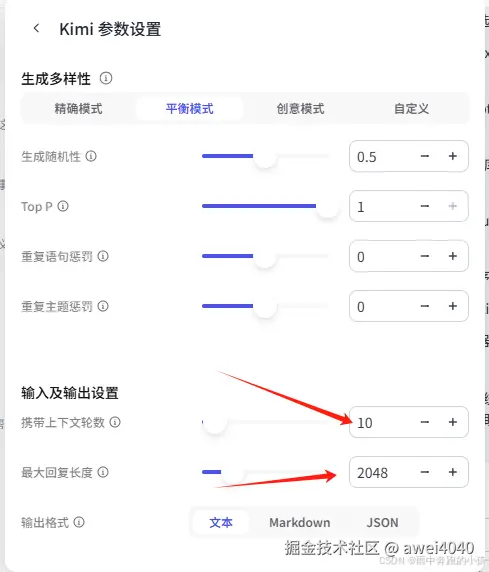This screenshot has width=489, height=572.
Task: Open info icon next to 重复主题惩罚
Action: tap(103, 306)
